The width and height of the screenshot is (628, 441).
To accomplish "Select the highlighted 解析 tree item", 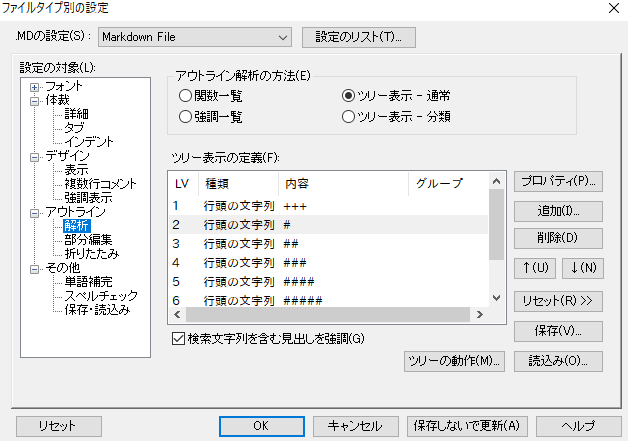I will tap(76, 226).
